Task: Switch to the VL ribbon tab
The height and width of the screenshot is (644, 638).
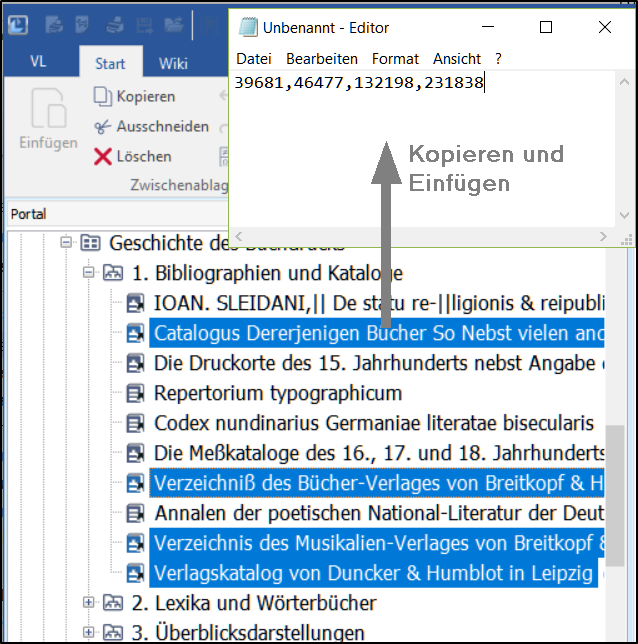Action: point(38,62)
